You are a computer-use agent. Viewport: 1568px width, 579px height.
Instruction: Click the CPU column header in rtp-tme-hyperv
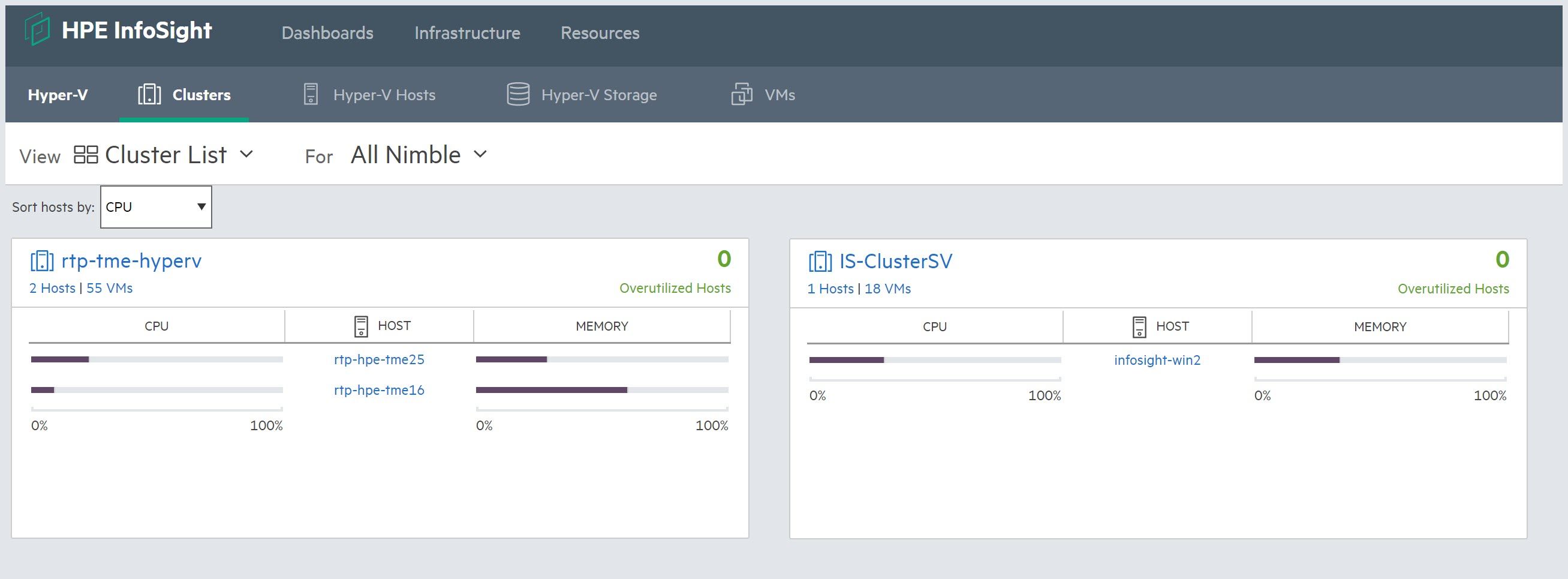point(157,326)
